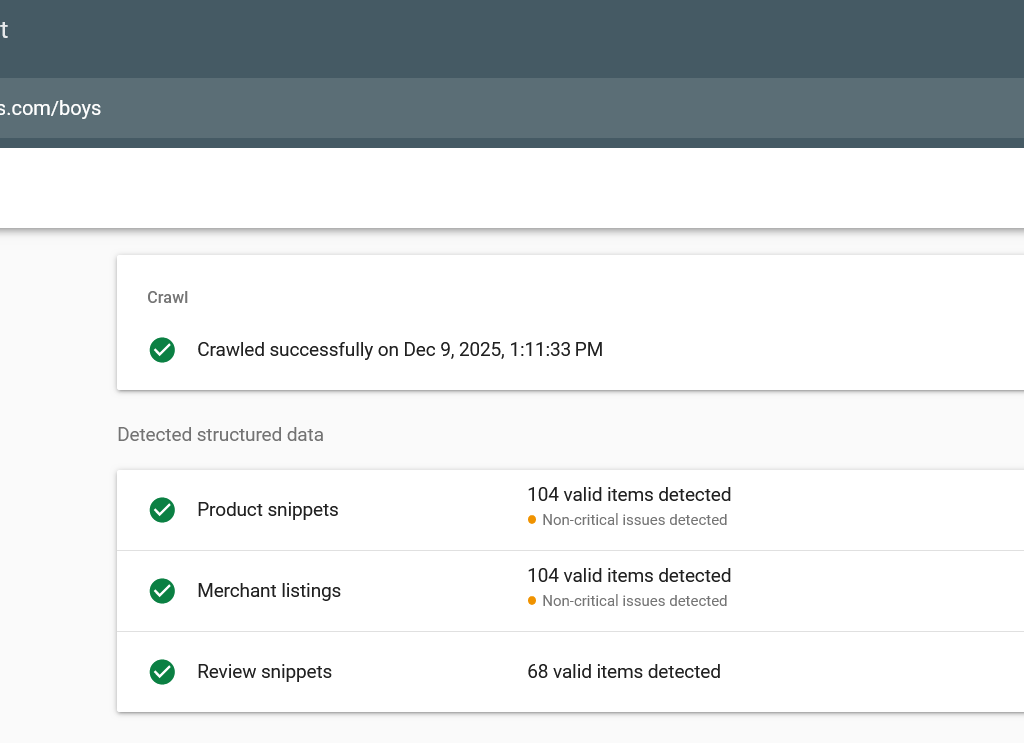The height and width of the screenshot is (743, 1024).
Task: Click Non-critical issues detected under Product snippets
Action: tap(634, 520)
